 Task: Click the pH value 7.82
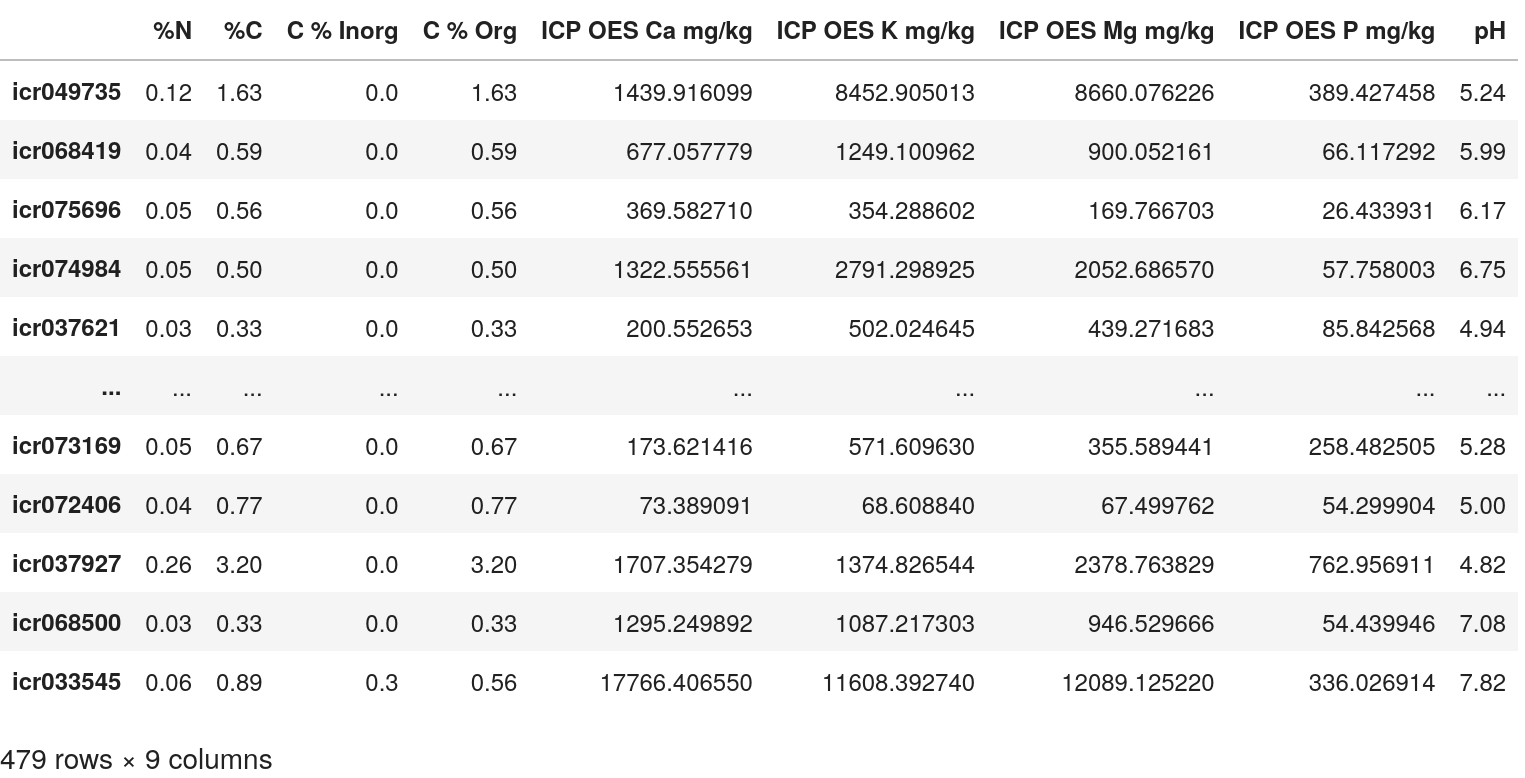point(1482,683)
